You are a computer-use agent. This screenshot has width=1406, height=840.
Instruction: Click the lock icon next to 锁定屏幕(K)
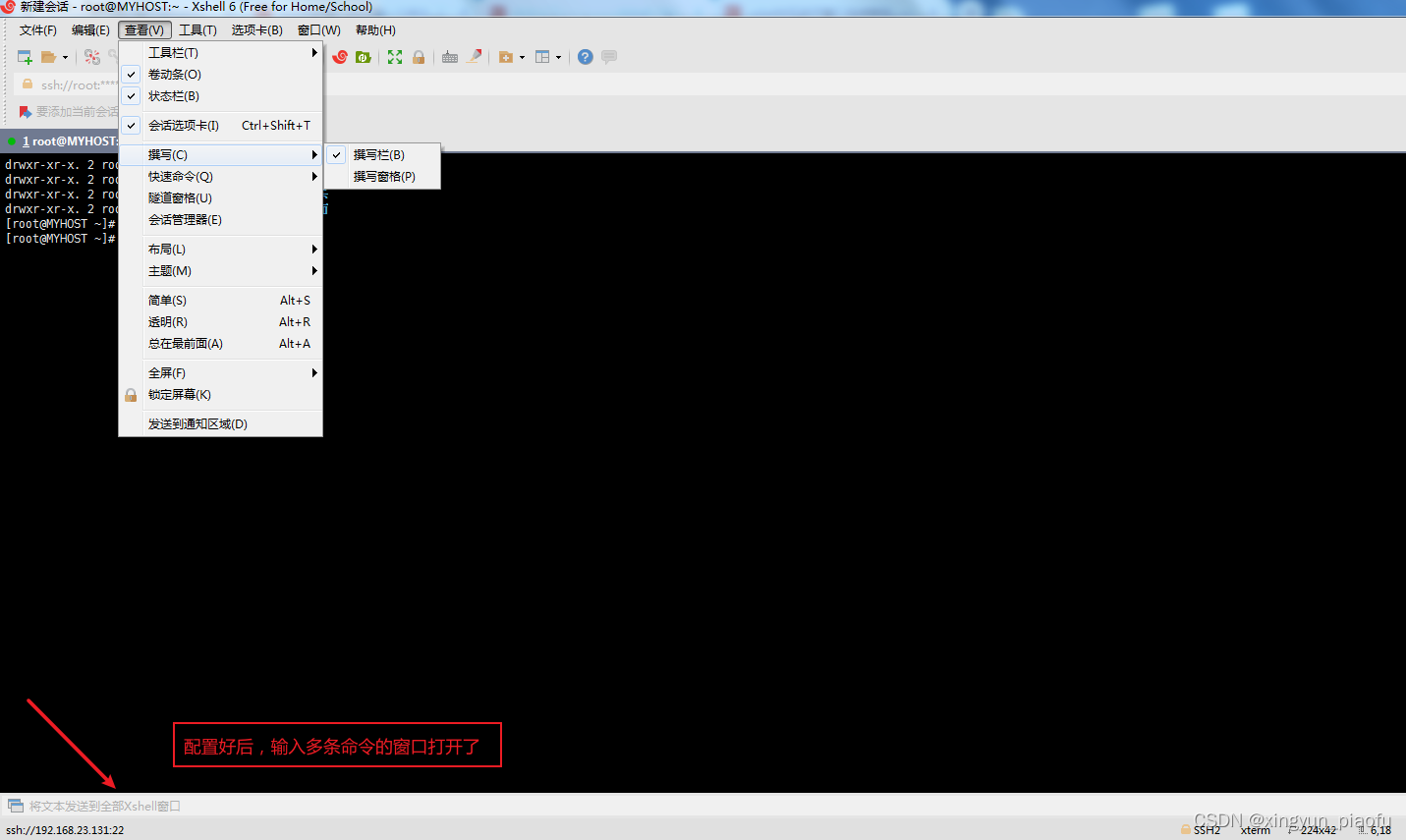(131, 395)
